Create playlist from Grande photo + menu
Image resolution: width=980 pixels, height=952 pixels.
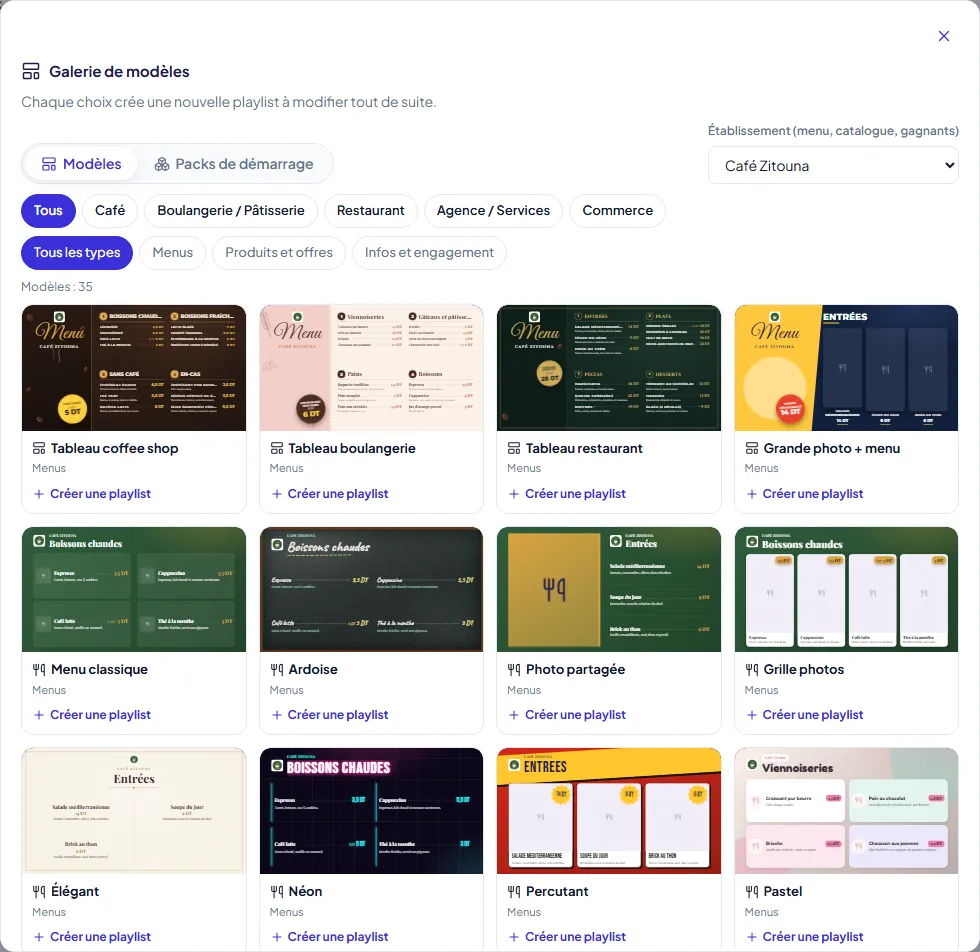(x=804, y=494)
